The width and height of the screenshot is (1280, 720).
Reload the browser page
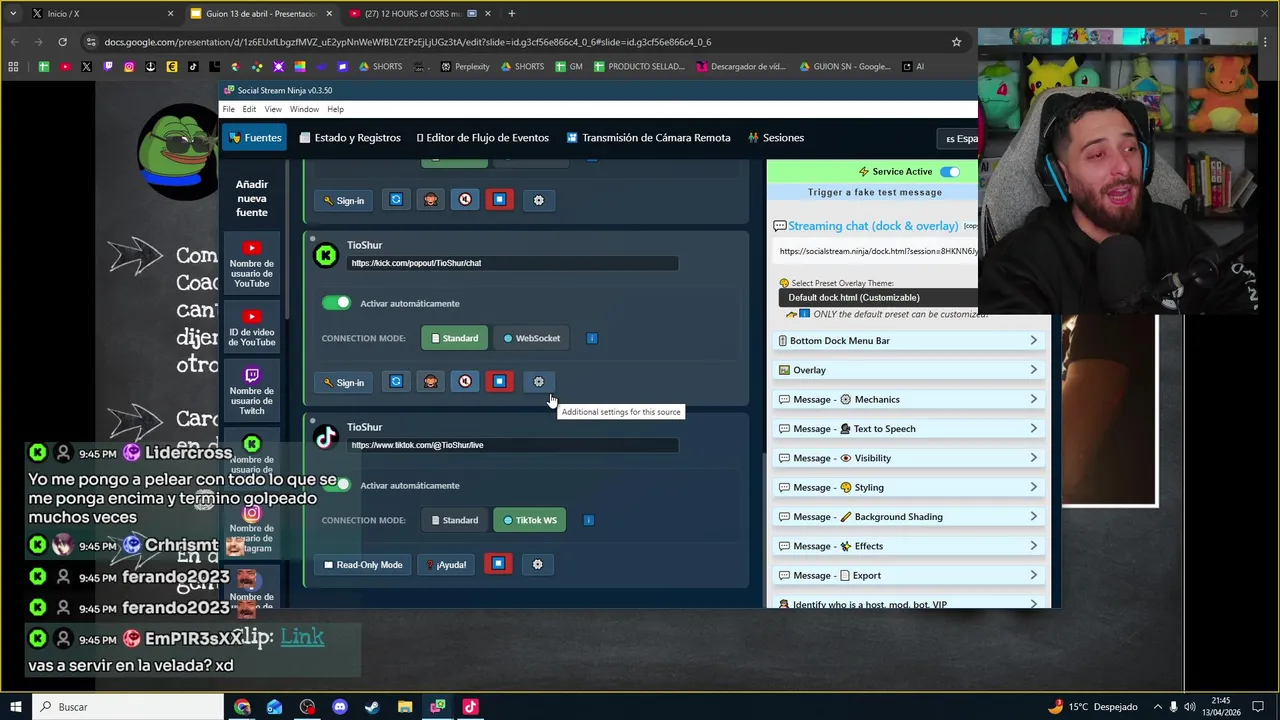(62, 42)
